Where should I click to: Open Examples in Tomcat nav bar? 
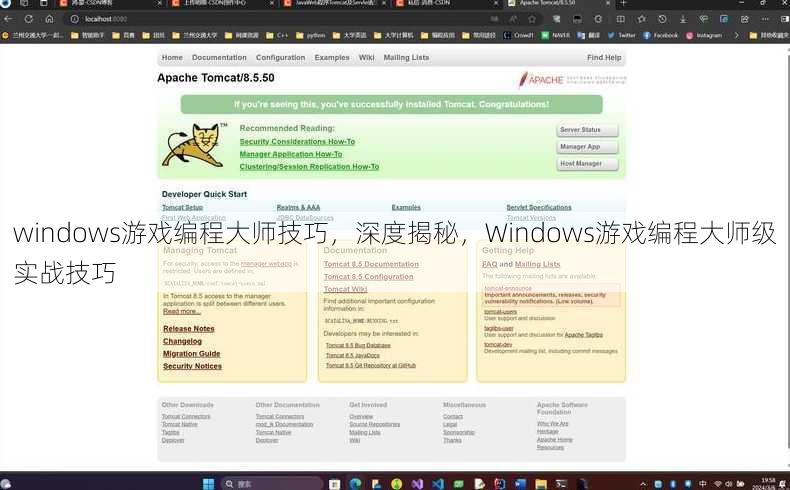tap(332, 57)
